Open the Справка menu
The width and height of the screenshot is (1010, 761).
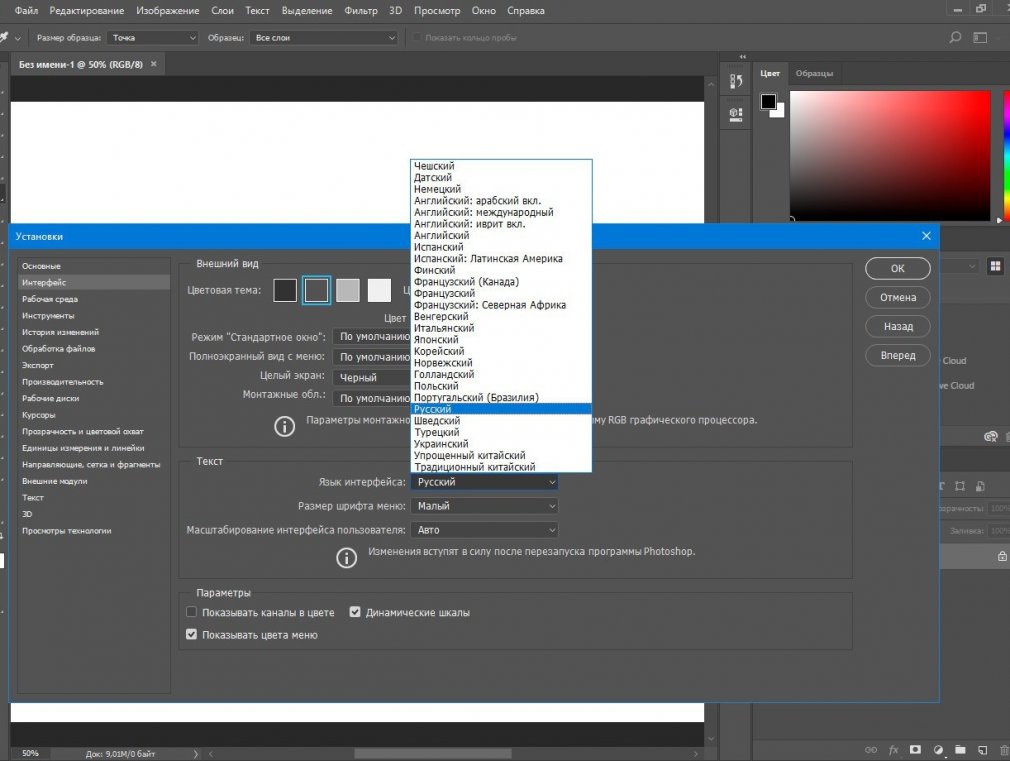(526, 10)
